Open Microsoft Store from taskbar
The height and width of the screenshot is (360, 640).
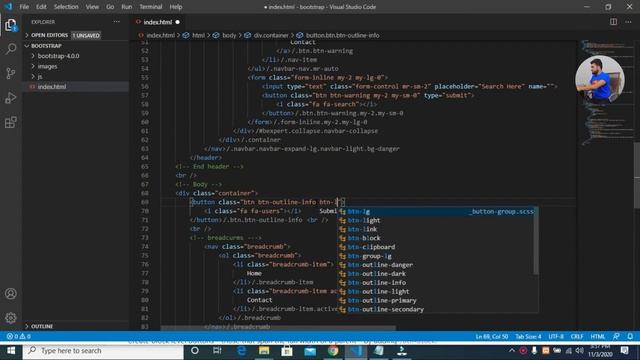[287, 351]
